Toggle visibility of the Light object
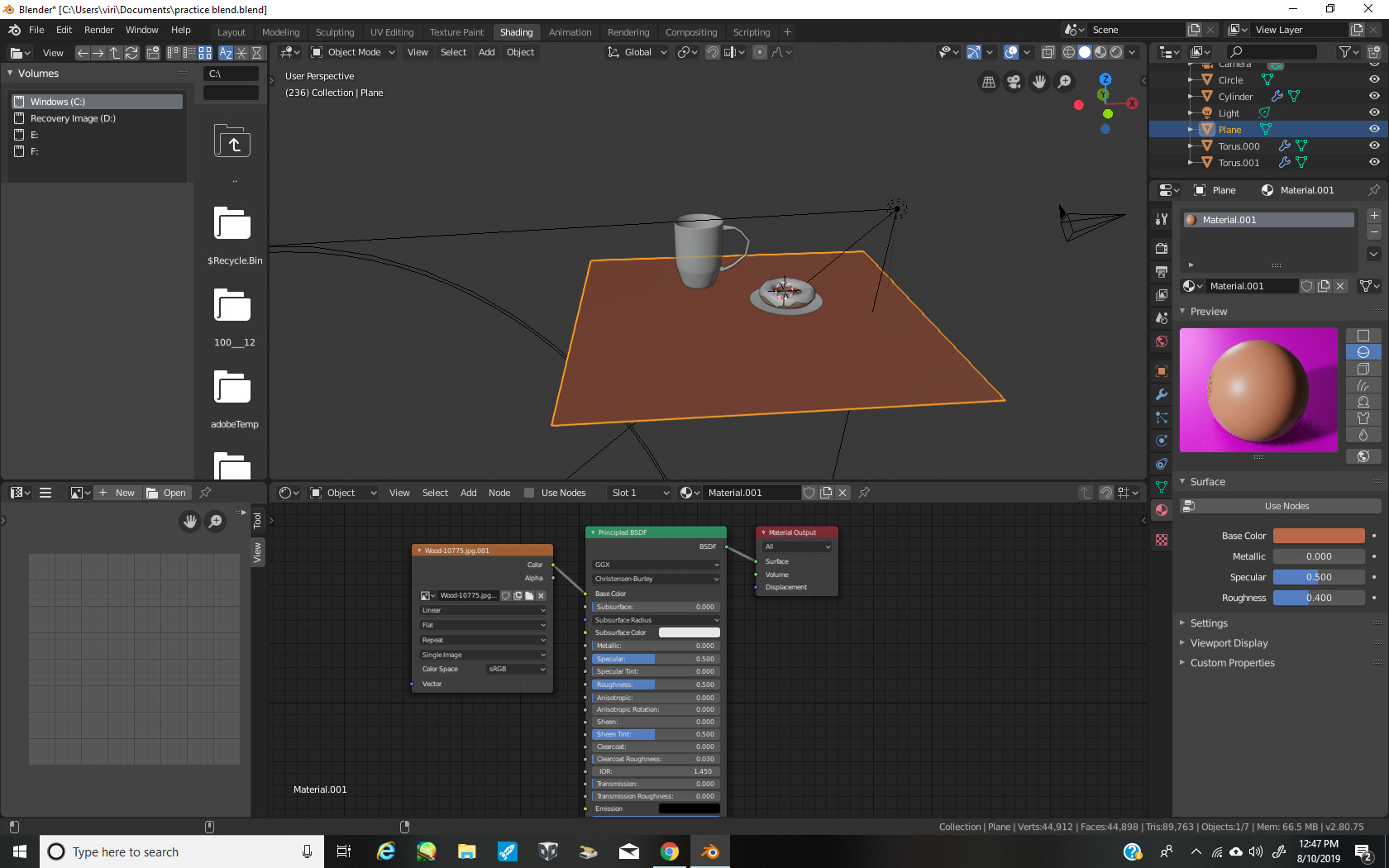1389x868 pixels. pyautogui.click(x=1374, y=112)
